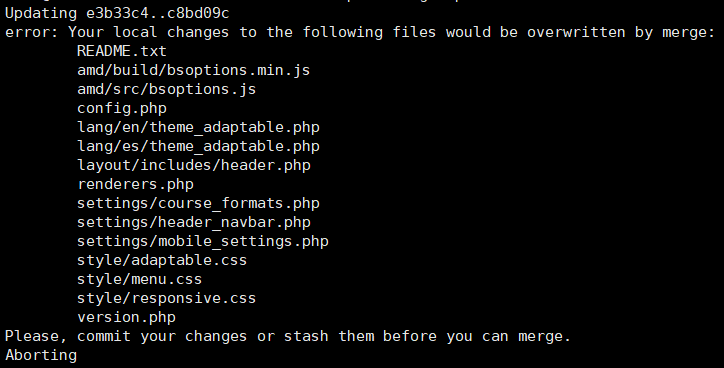This screenshot has height=368, width=724.
Task: Click the renderers.php file name
Action: tap(135, 184)
